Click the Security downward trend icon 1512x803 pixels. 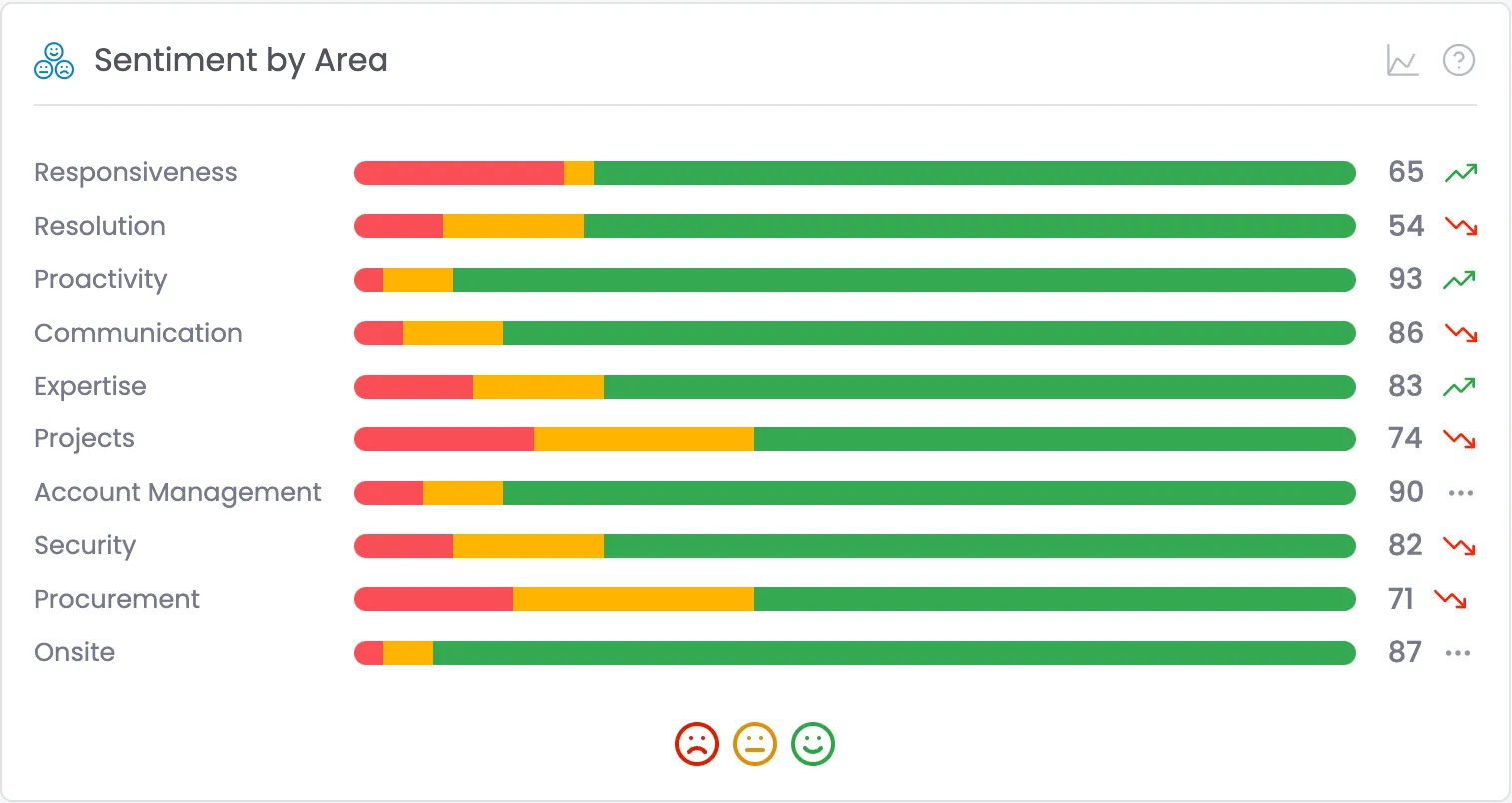coord(1459,546)
